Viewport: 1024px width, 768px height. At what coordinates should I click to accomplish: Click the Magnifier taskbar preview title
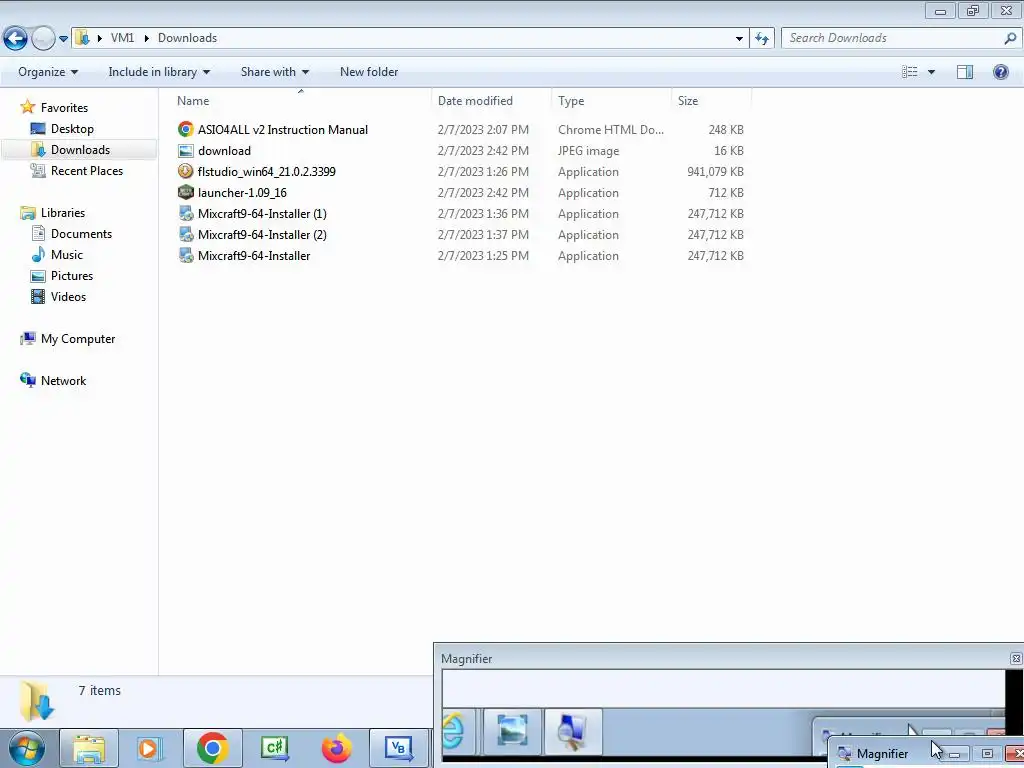pos(882,754)
